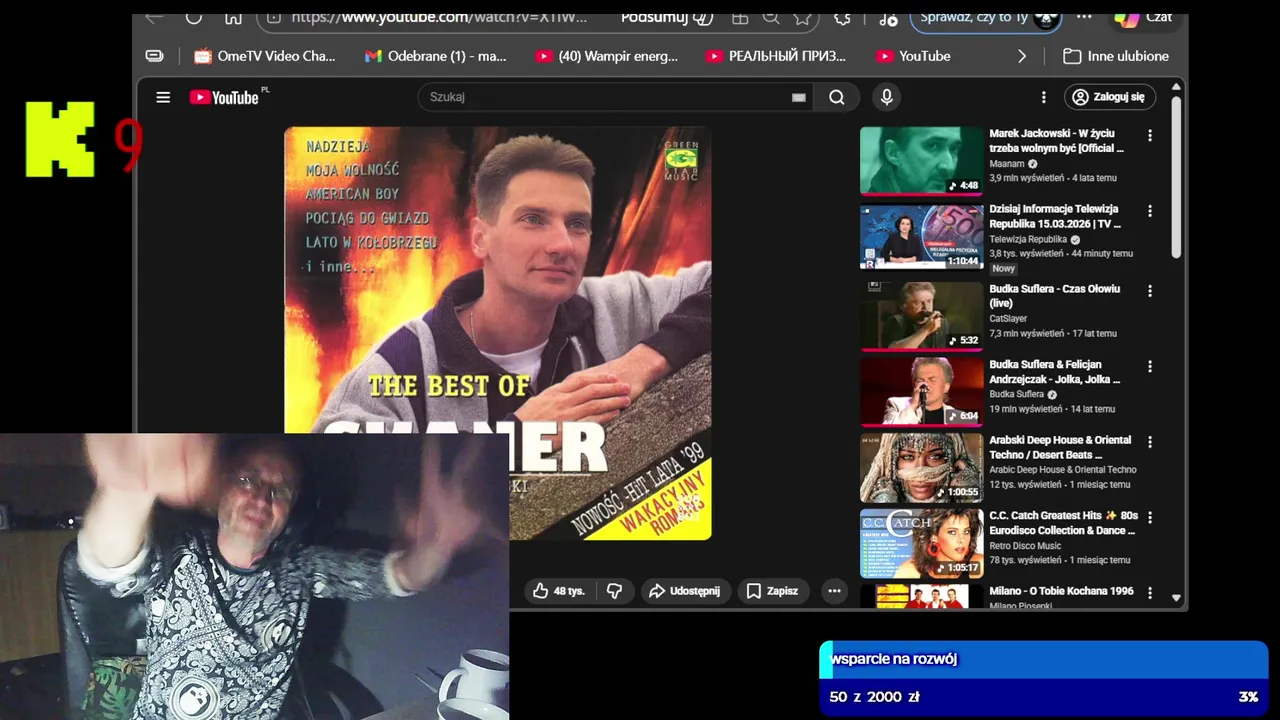Open YouTube settings three-dot menu near Zaloguj się
The height and width of the screenshot is (720, 1280).
pyautogui.click(x=1043, y=97)
